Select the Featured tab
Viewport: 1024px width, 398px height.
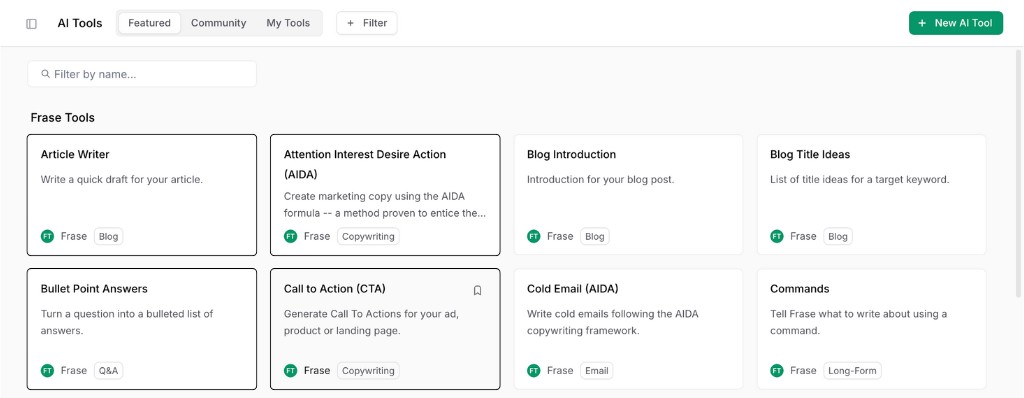pos(149,23)
